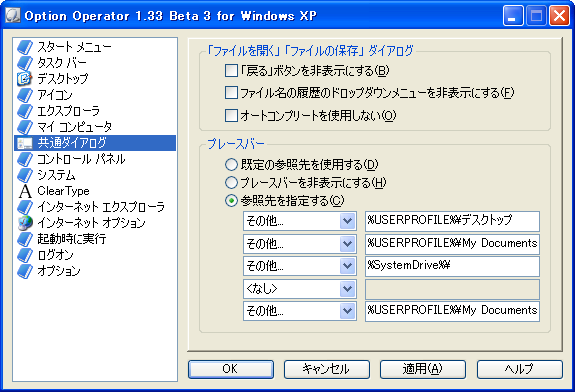This screenshot has width=575, height=392.
Task: Click the ヘルプ button
Action: tap(520, 369)
